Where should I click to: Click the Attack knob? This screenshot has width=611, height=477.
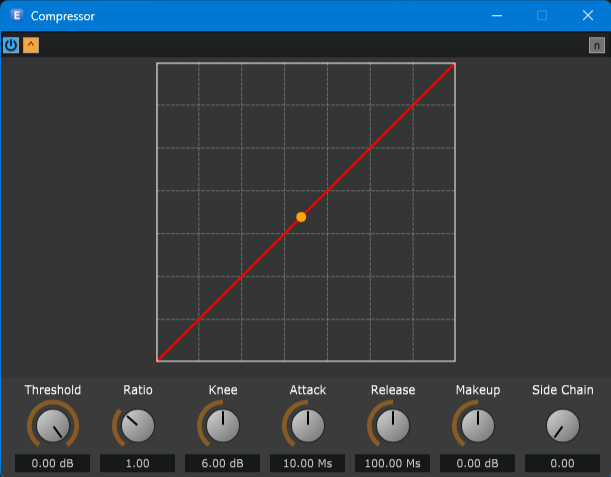(308, 426)
